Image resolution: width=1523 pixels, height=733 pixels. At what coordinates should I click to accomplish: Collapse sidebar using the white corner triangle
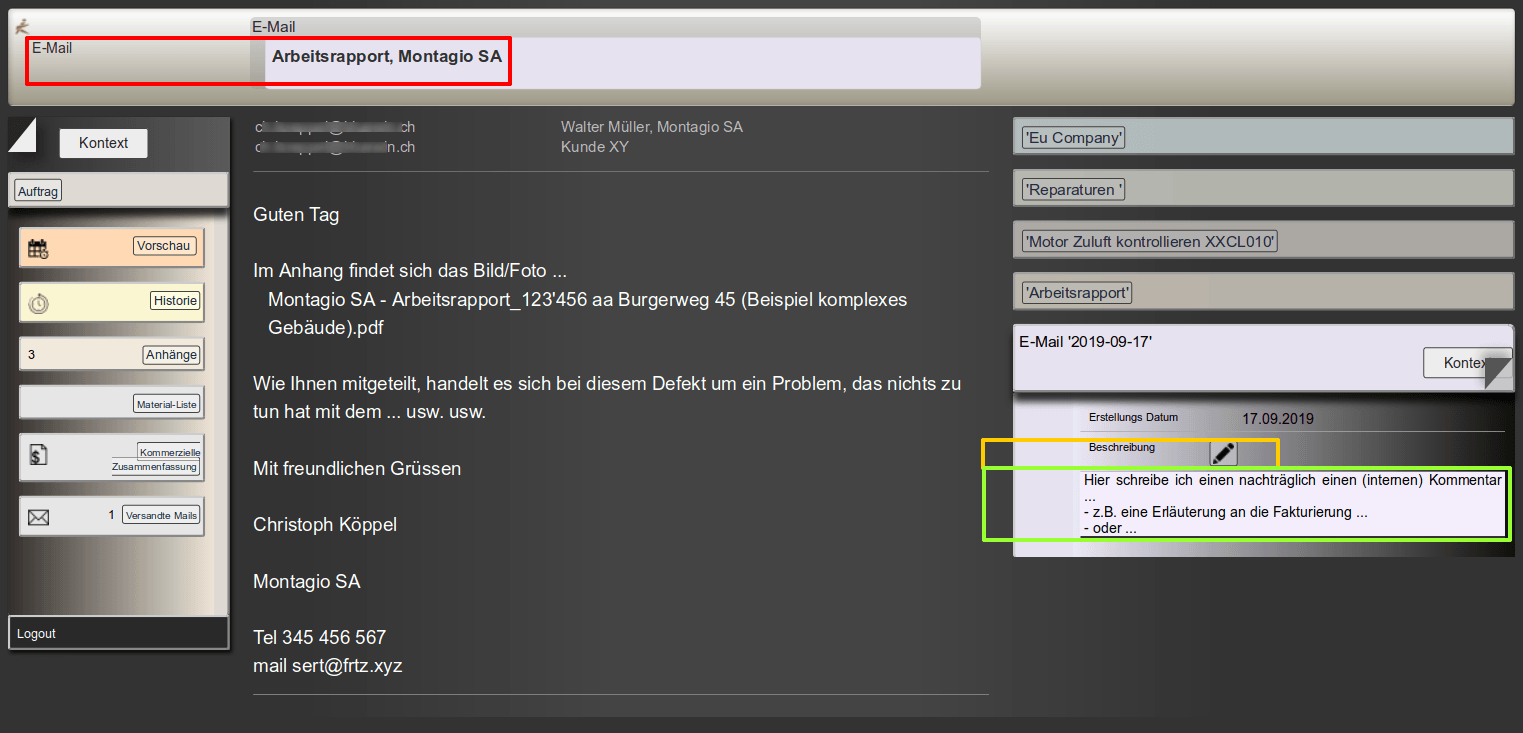tap(20, 133)
